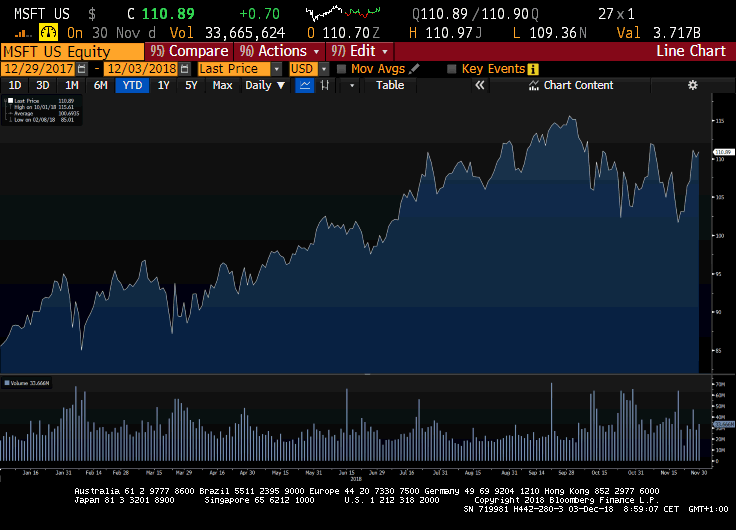
Task: Click High on 10/01/18 legend row
Action: tap(44, 107)
